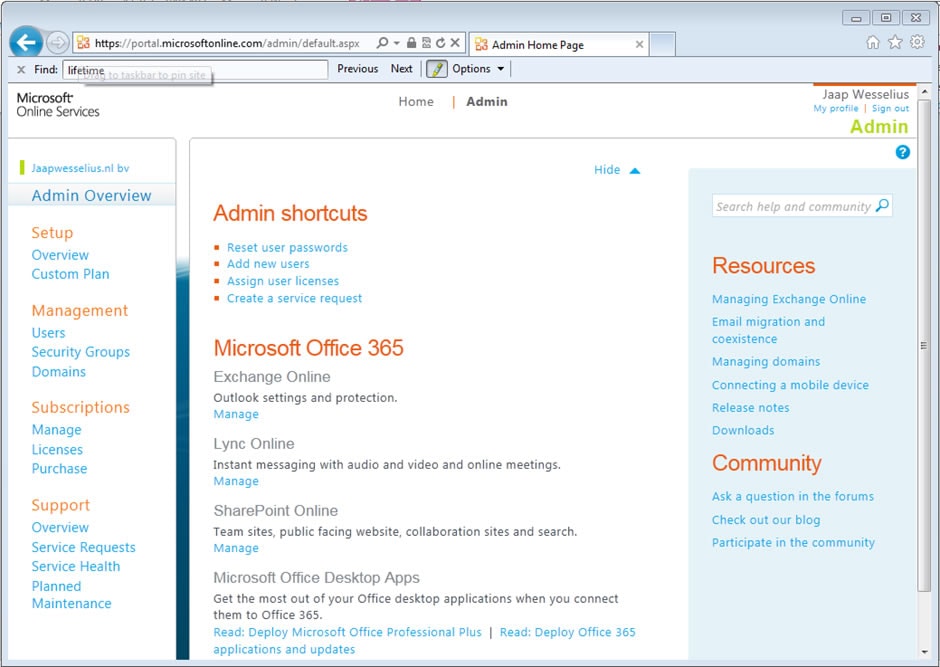This screenshot has height=667, width=940.
Task: Open Manage under Subscriptions
Action: pyautogui.click(x=56, y=430)
